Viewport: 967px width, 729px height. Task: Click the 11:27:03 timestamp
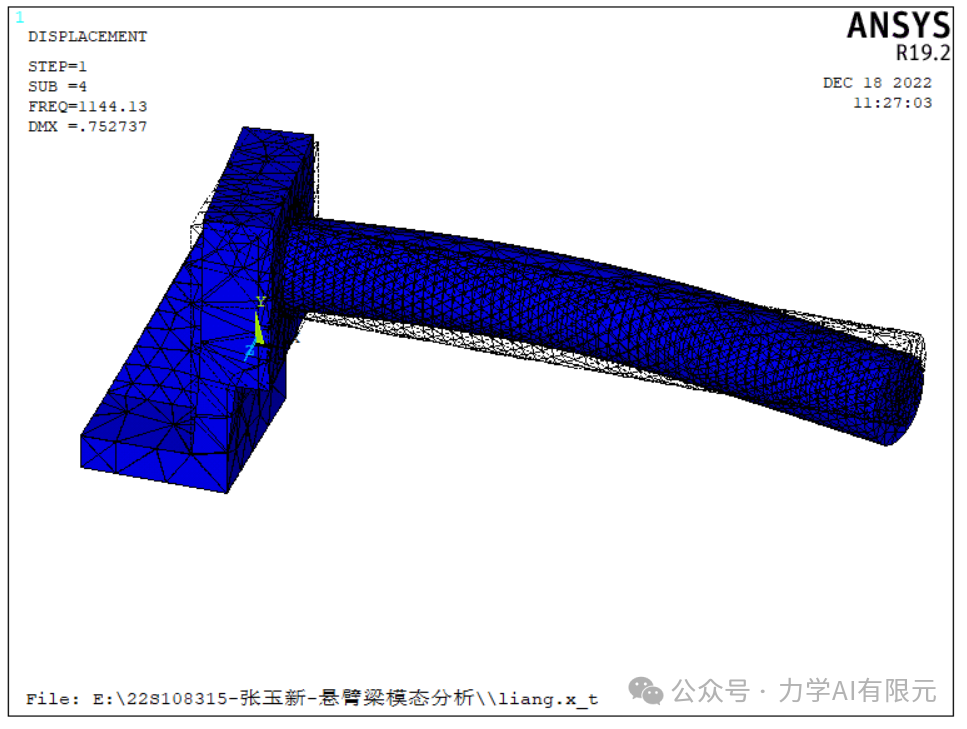(892, 103)
